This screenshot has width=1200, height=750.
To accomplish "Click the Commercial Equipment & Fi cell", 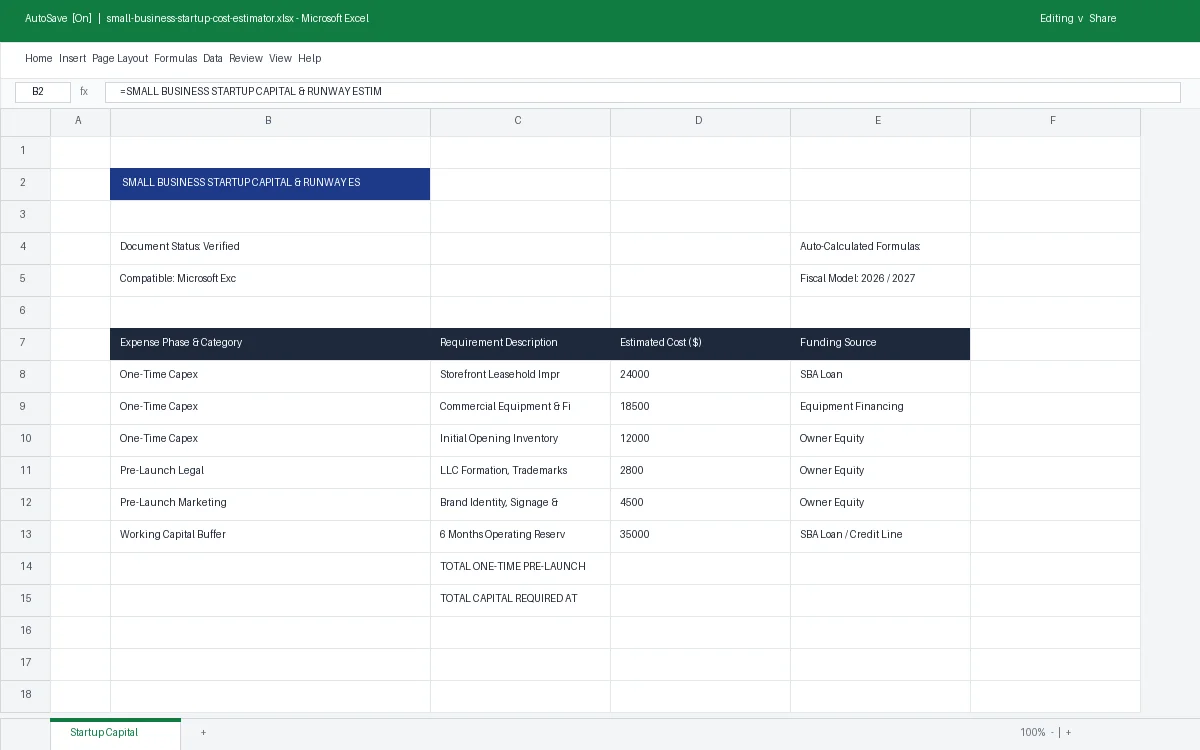I will tap(520, 408).
